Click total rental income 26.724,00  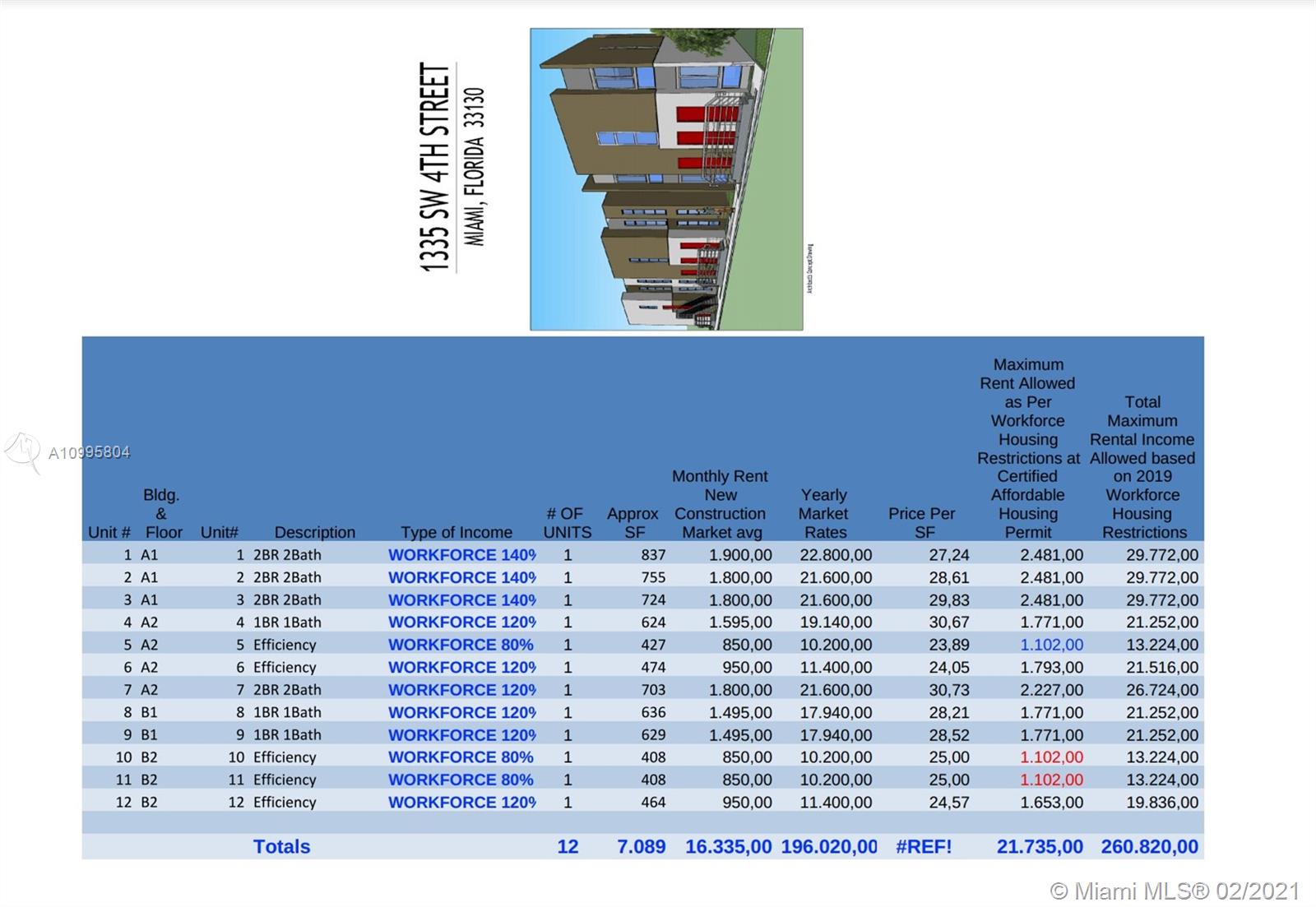pyautogui.click(x=1162, y=690)
